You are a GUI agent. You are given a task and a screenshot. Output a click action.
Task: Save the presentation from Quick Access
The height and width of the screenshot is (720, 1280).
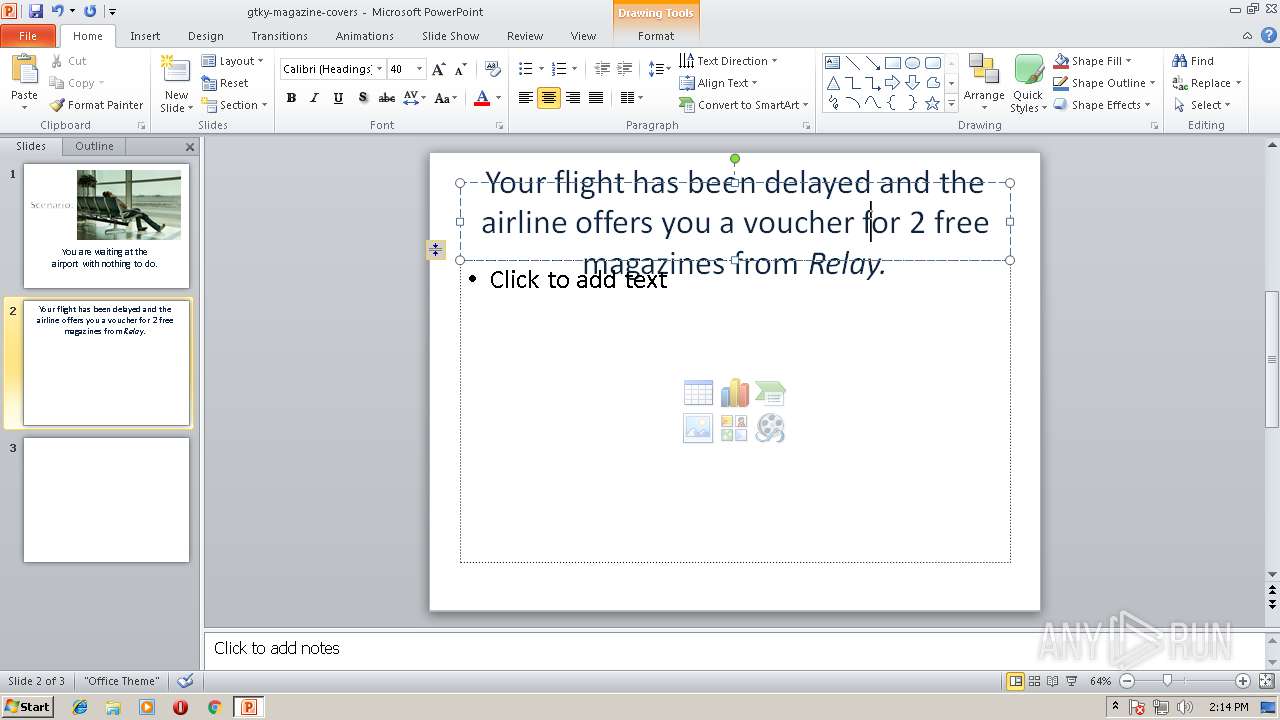click(x=36, y=11)
